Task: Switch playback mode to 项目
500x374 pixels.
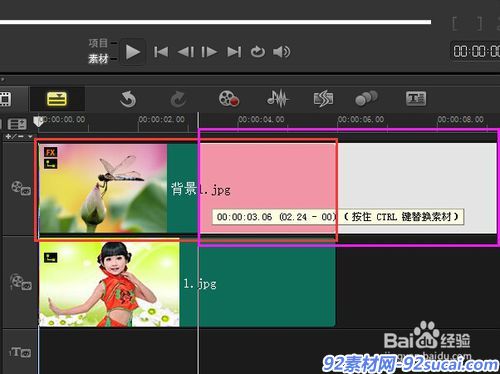Action: click(x=98, y=43)
